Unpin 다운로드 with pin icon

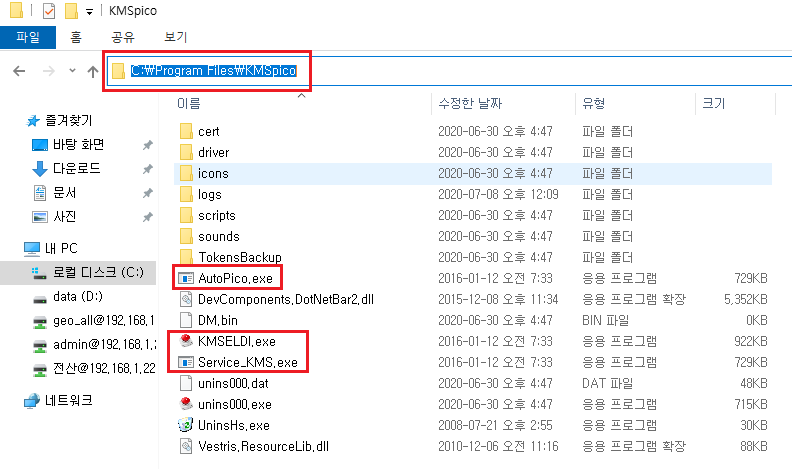point(147,169)
